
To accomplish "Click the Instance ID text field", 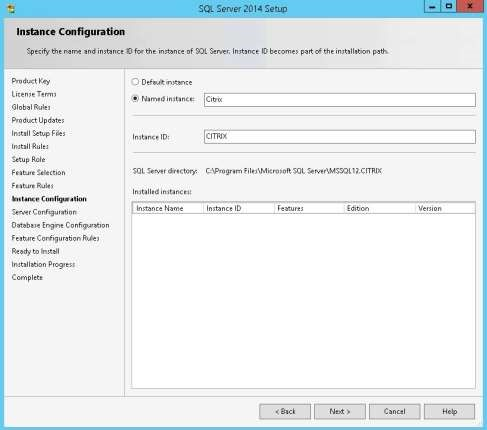I will 340,137.
